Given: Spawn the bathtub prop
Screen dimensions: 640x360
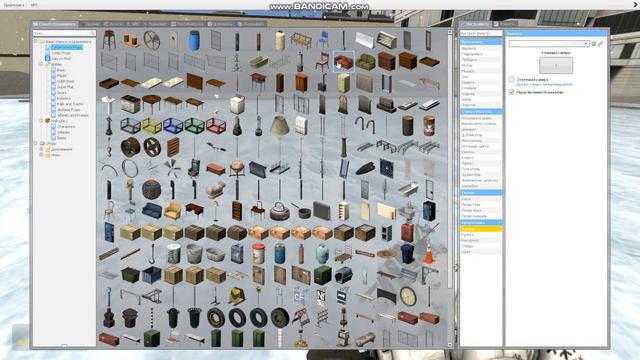Looking at the screenshot, I should point(258,62).
